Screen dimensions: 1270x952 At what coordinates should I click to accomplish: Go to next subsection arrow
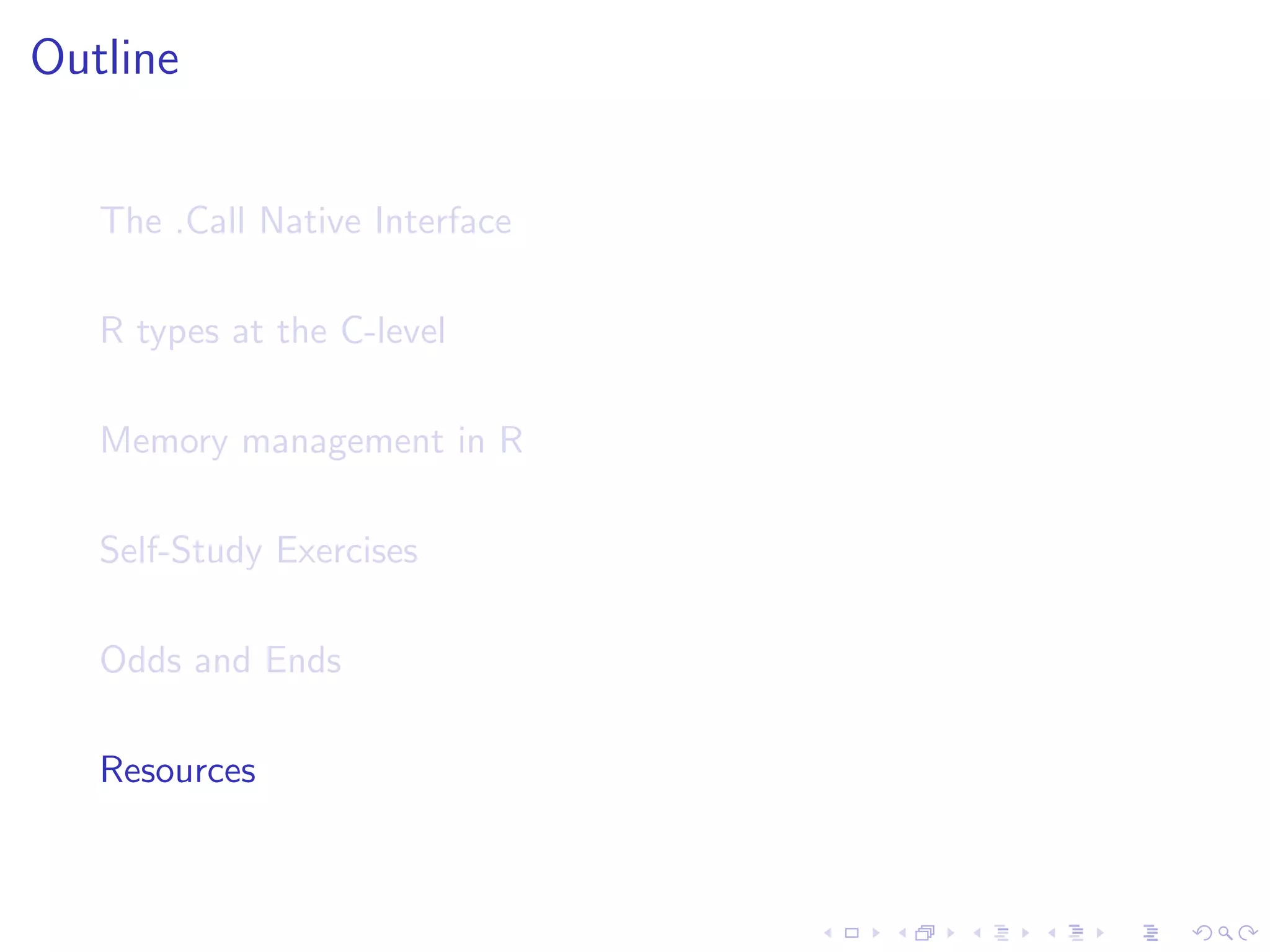pos(1026,933)
